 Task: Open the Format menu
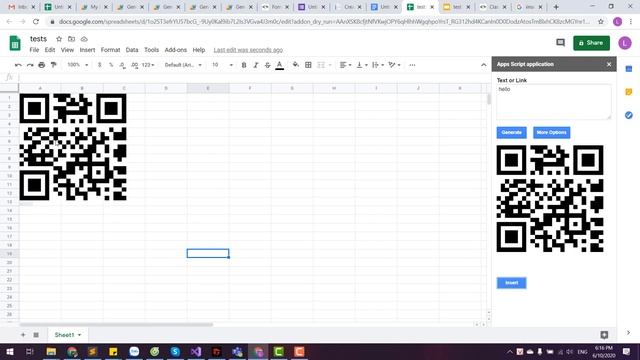[110, 50]
